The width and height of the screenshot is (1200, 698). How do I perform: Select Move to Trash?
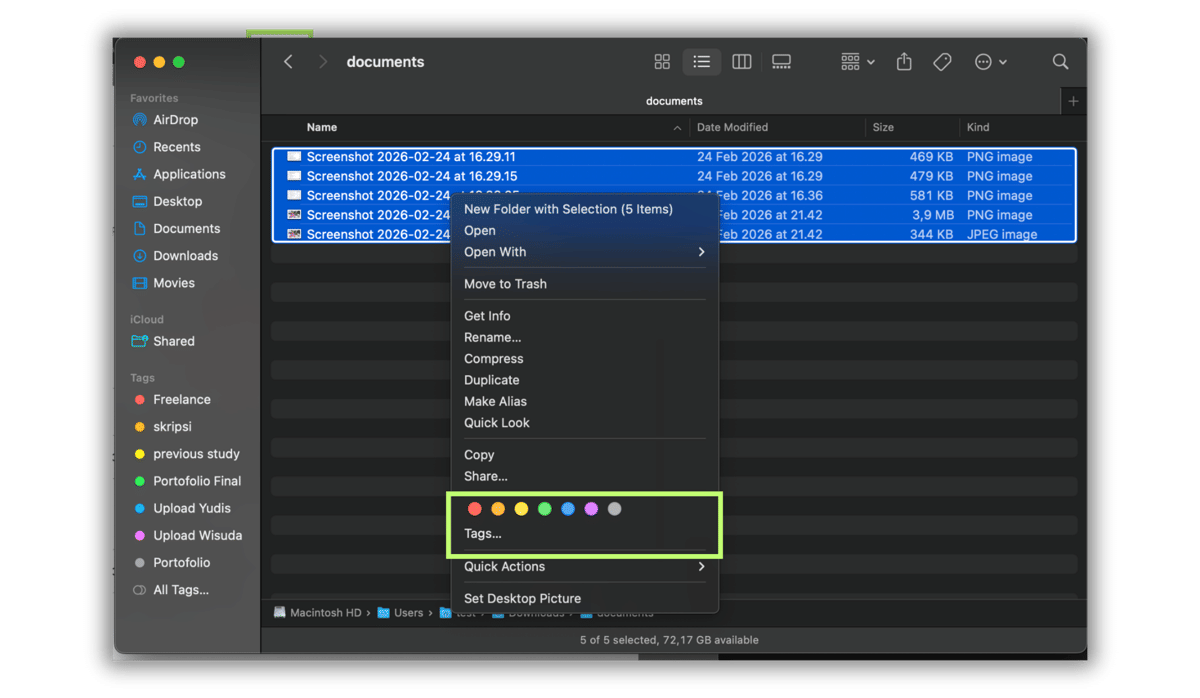coord(505,283)
